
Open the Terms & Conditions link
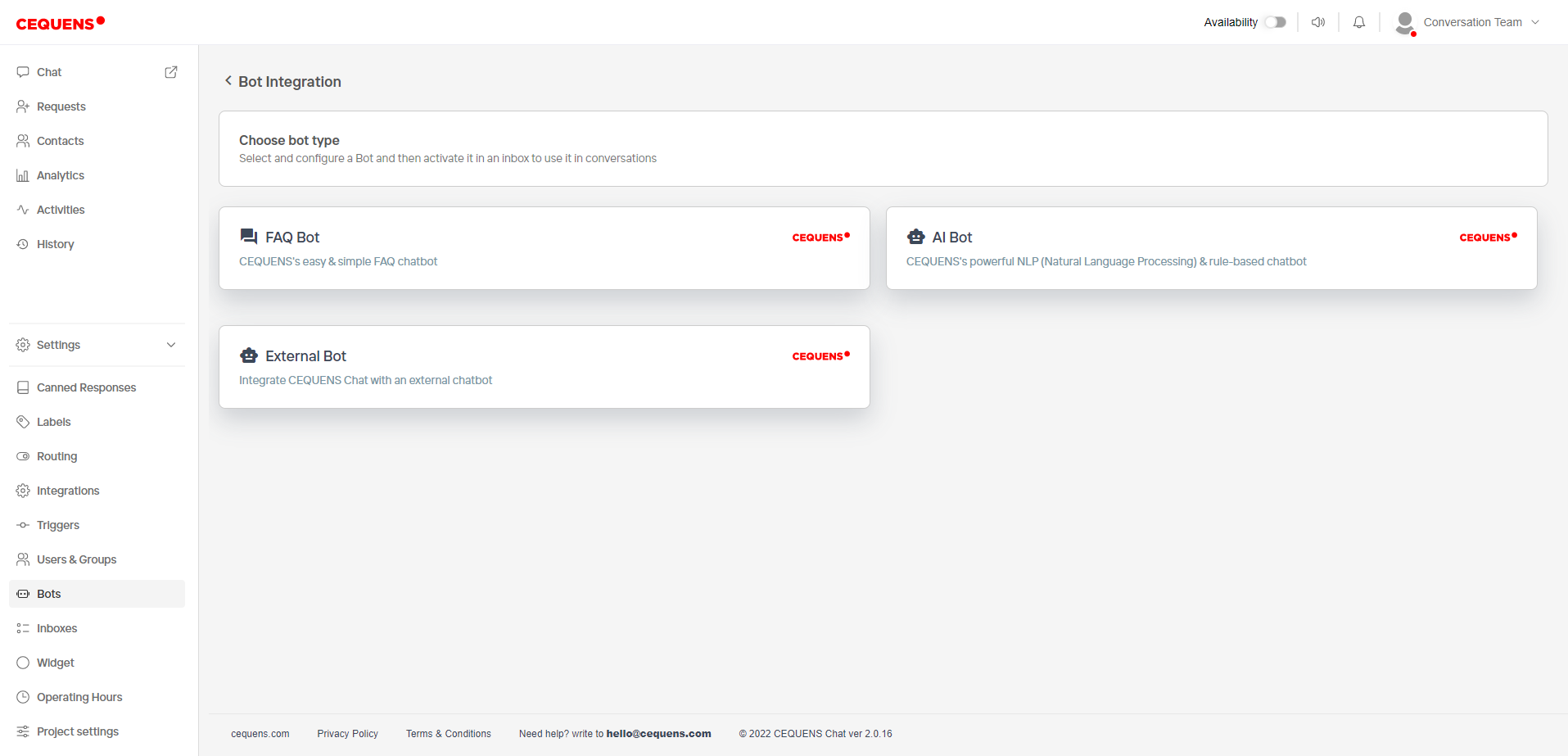click(x=449, y=734)
